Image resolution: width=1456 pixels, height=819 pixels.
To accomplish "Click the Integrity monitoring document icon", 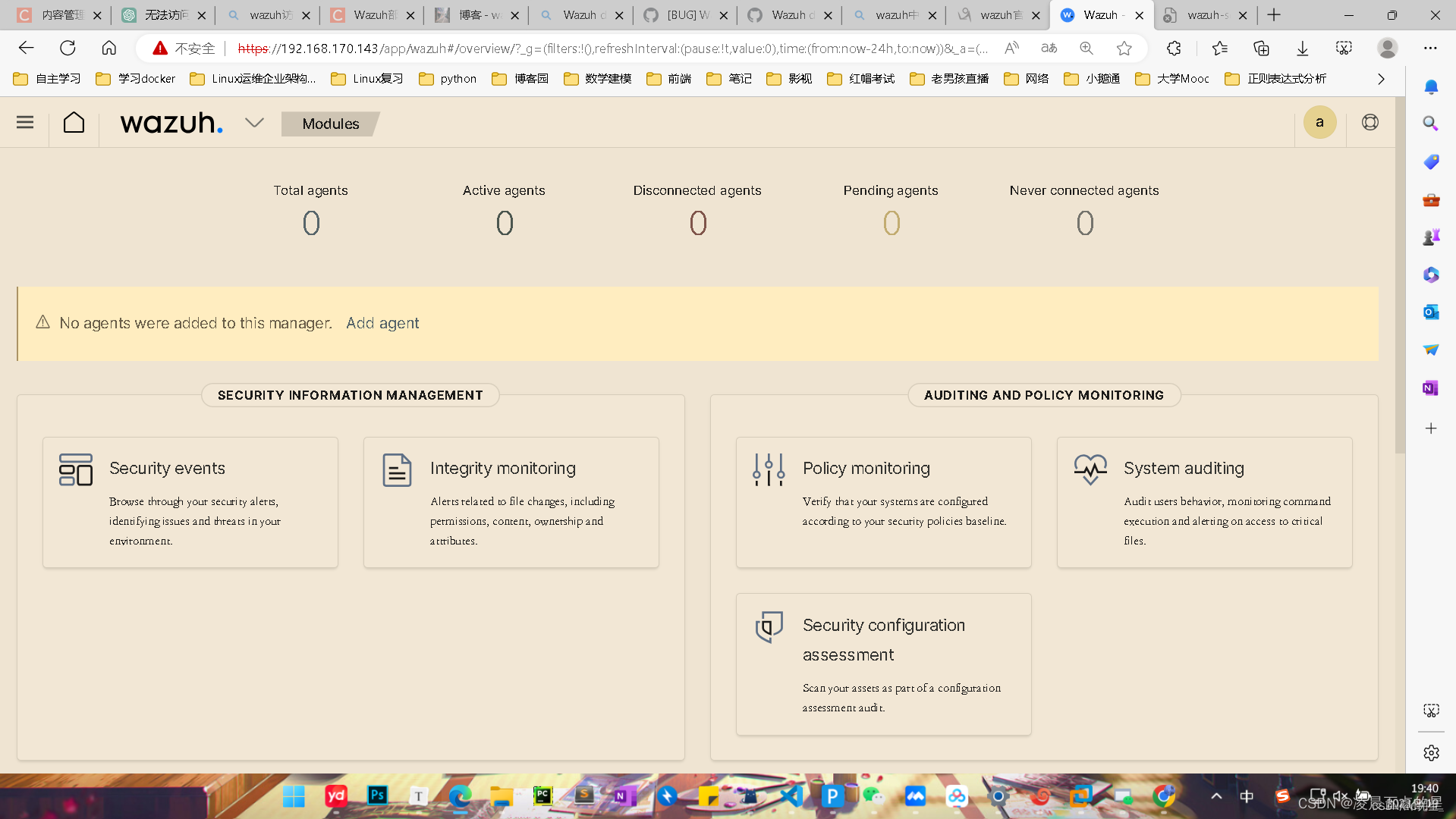I will (397, 469).
